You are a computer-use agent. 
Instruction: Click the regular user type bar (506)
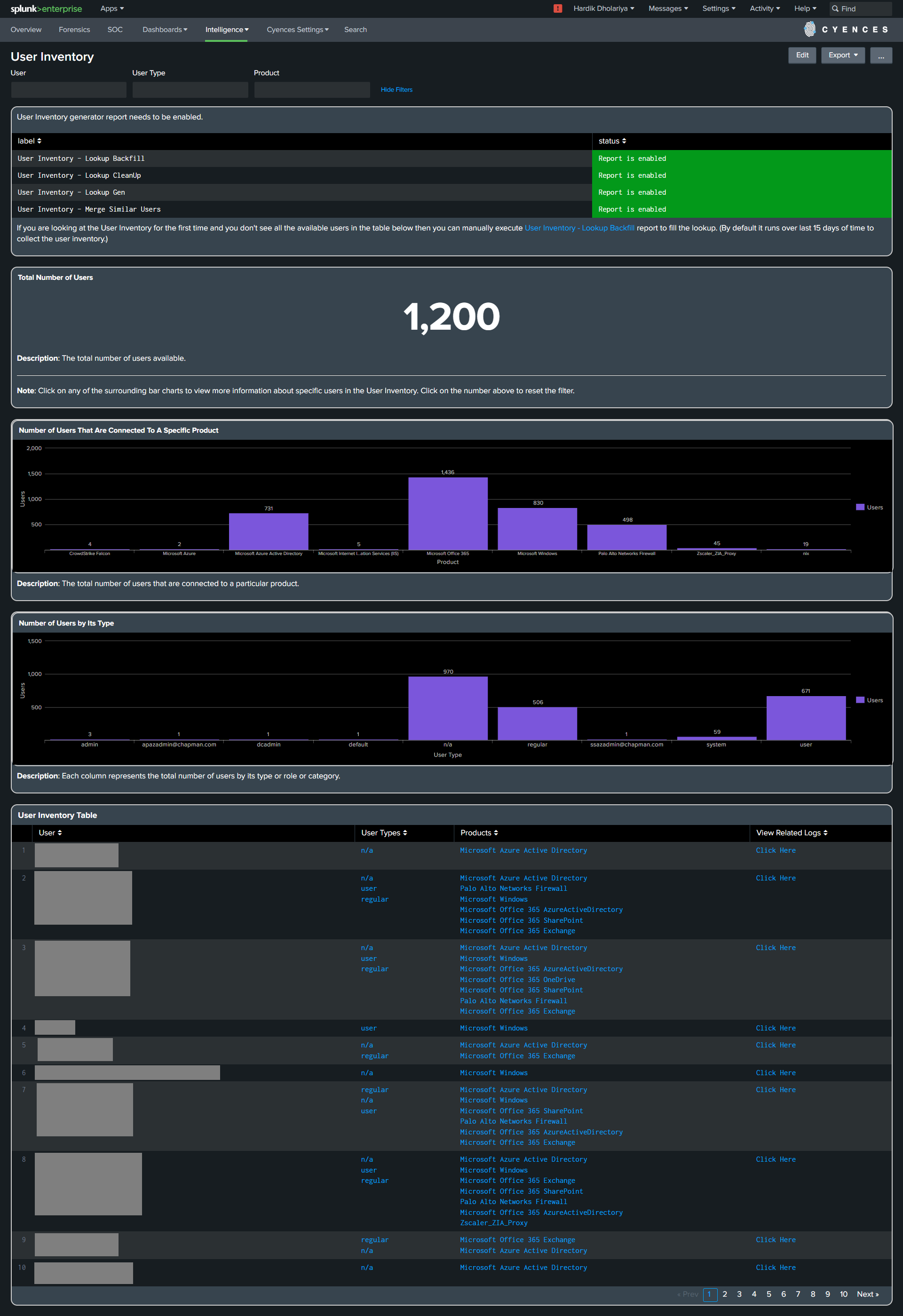tap(537, 723)
